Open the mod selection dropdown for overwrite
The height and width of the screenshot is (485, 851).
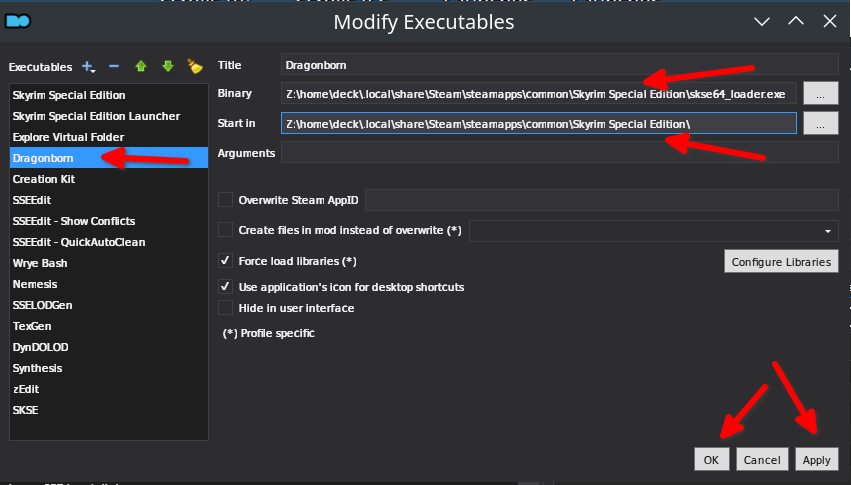coord(828,231)
